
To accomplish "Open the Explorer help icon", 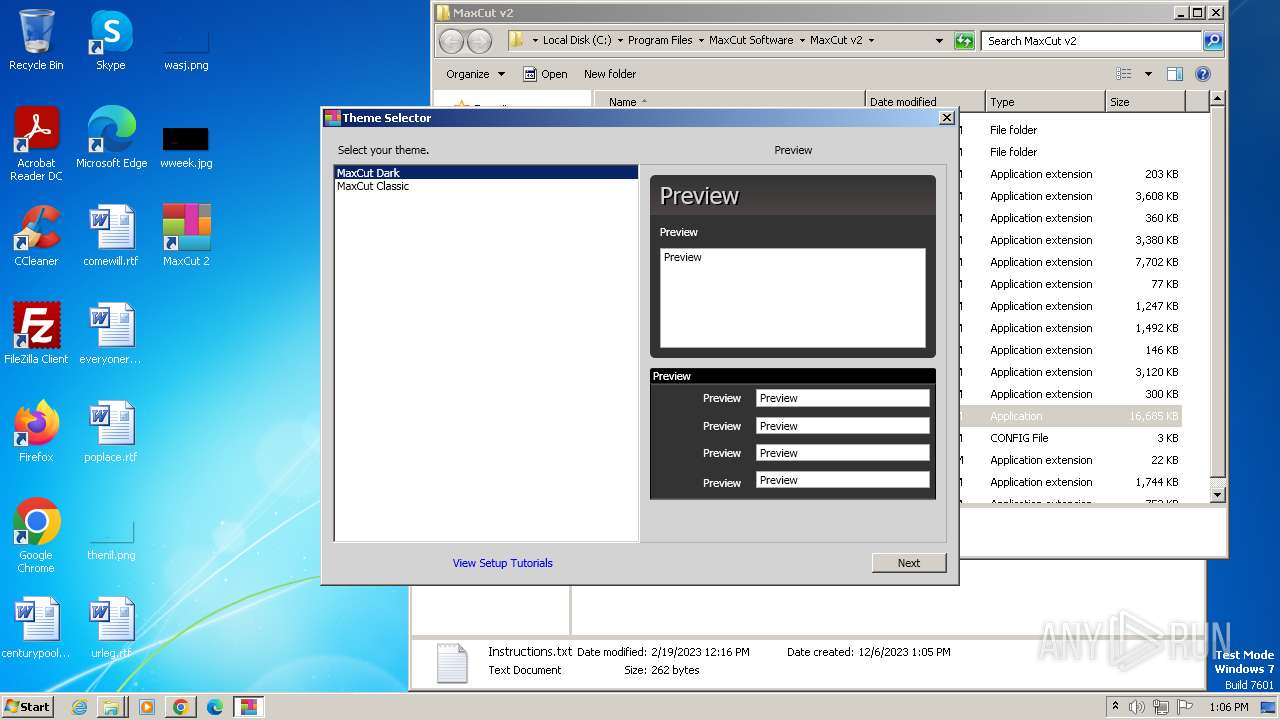I will pos(1203,74).
